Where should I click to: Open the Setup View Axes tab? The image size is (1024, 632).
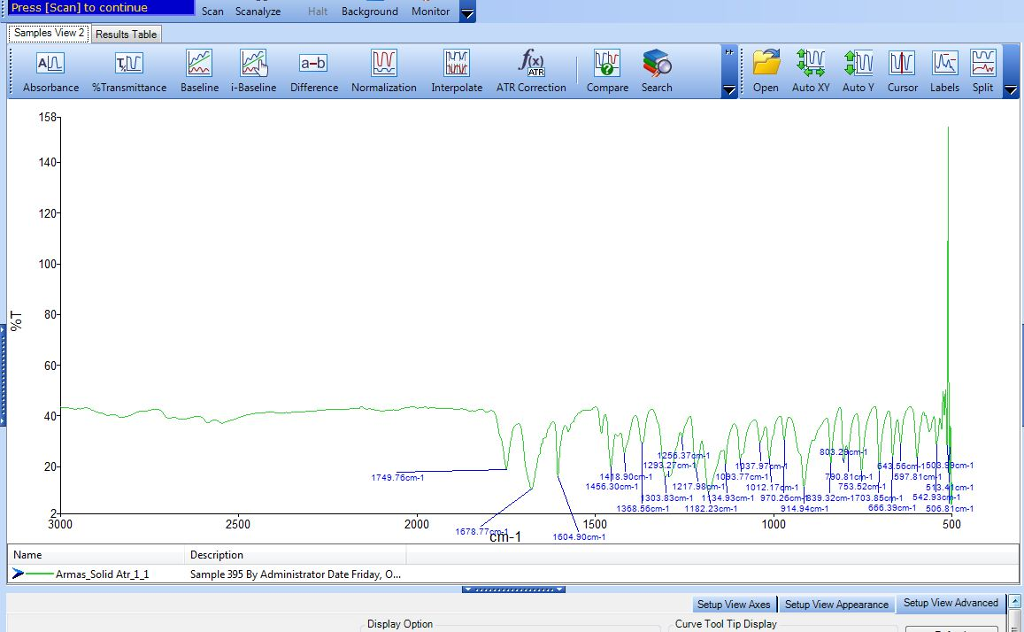click(x=733, y=604)
